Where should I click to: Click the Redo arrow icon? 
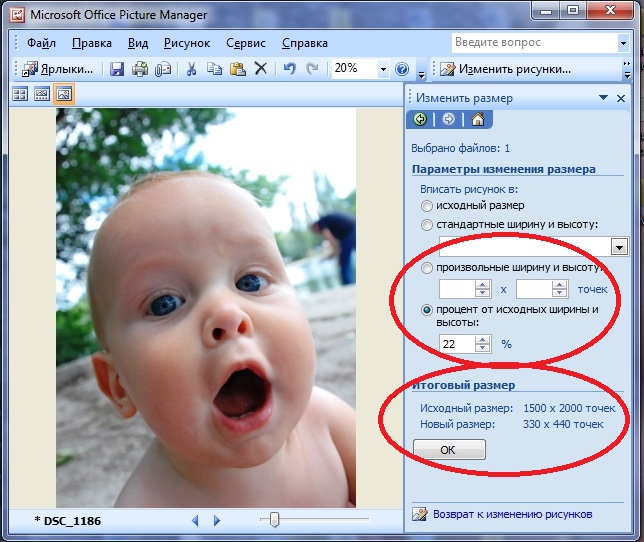point(313,69)
